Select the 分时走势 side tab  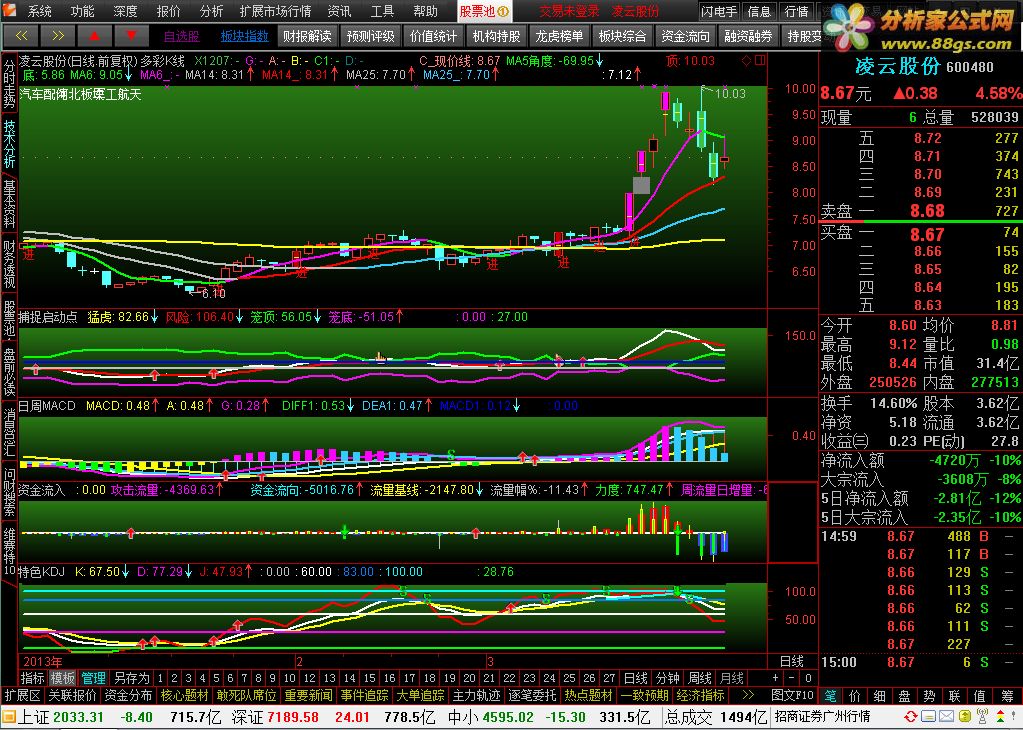9,84
